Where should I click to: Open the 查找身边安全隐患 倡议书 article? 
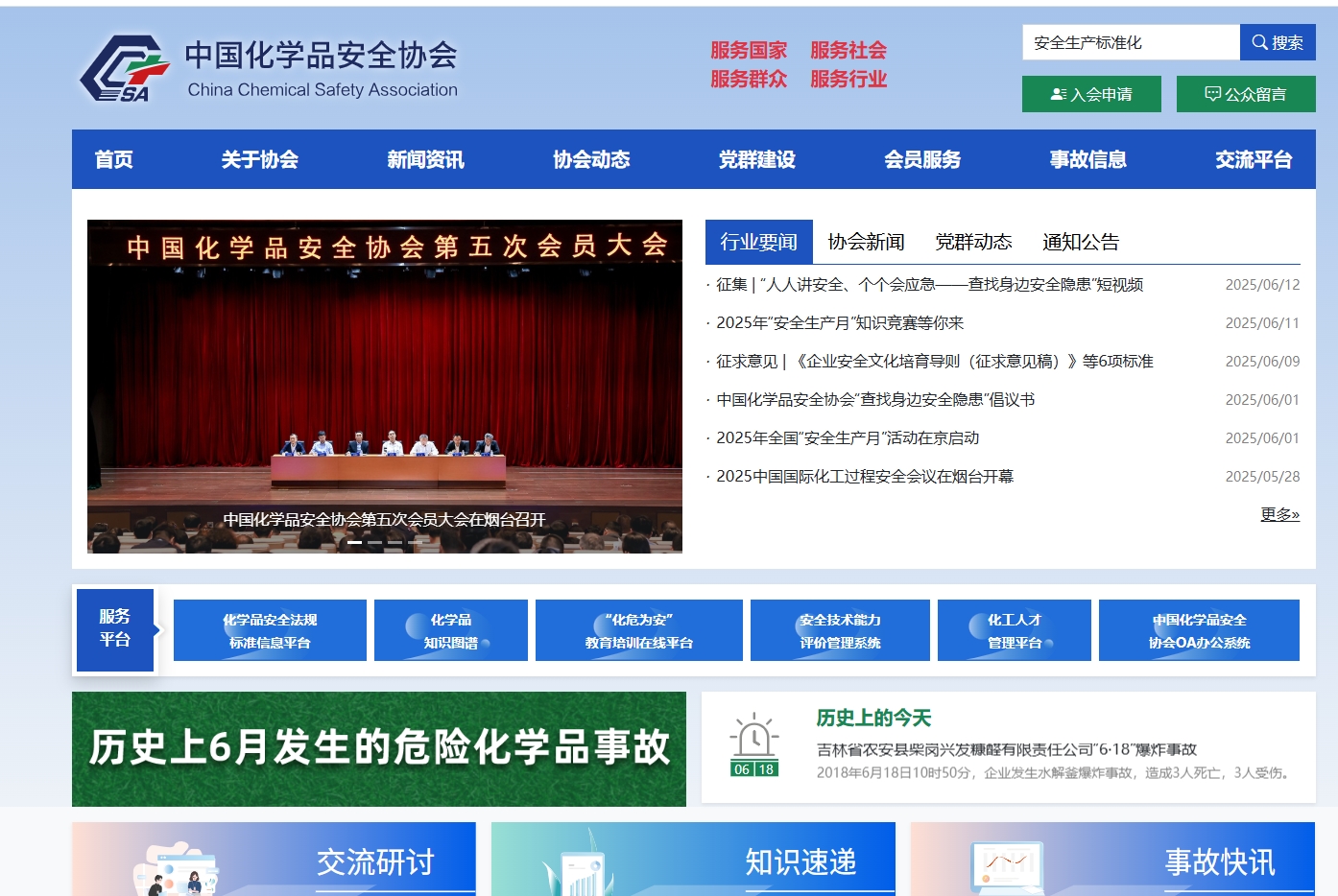coord(875,400)
